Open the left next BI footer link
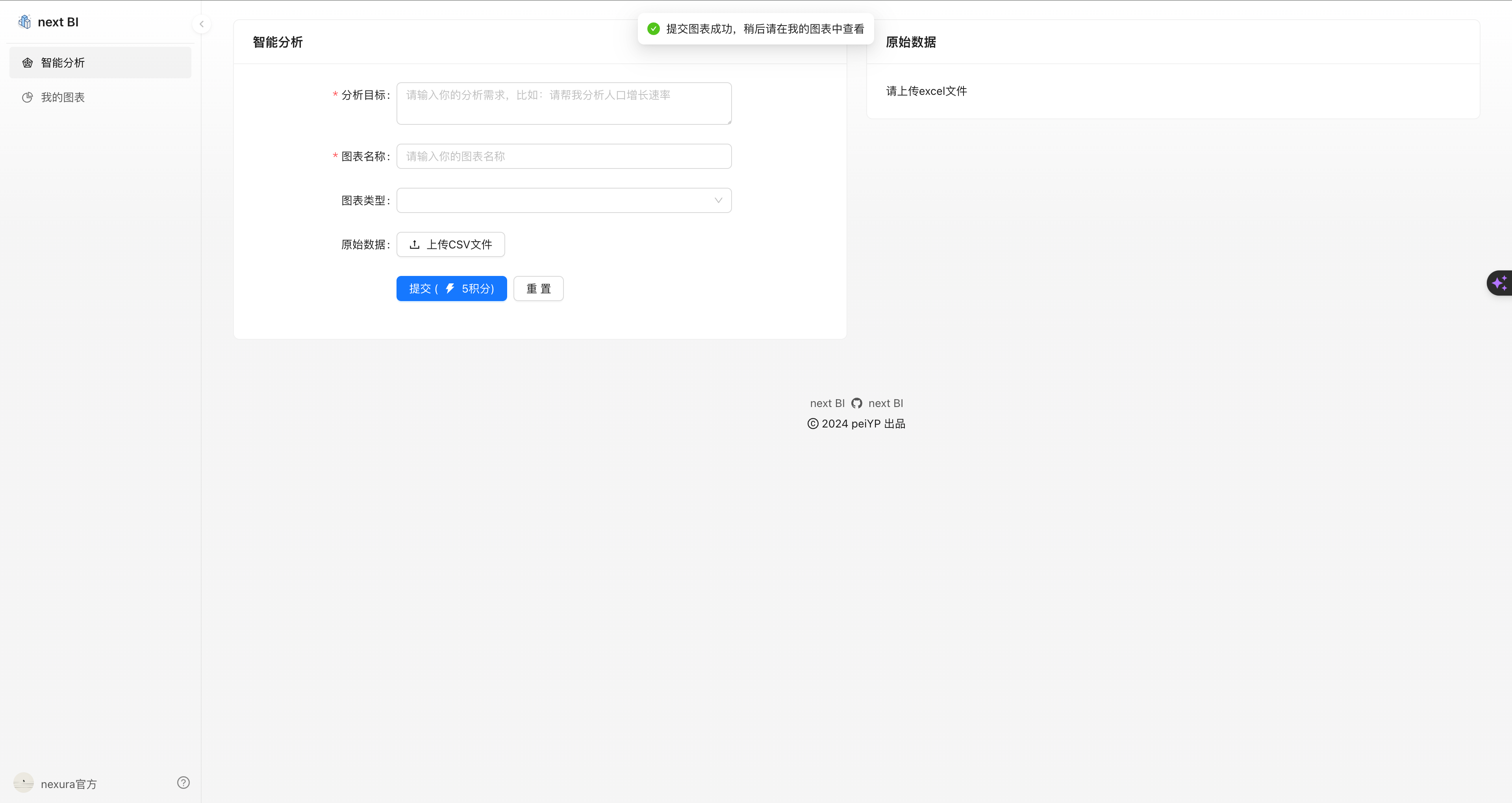 click(x=826, y=403)
